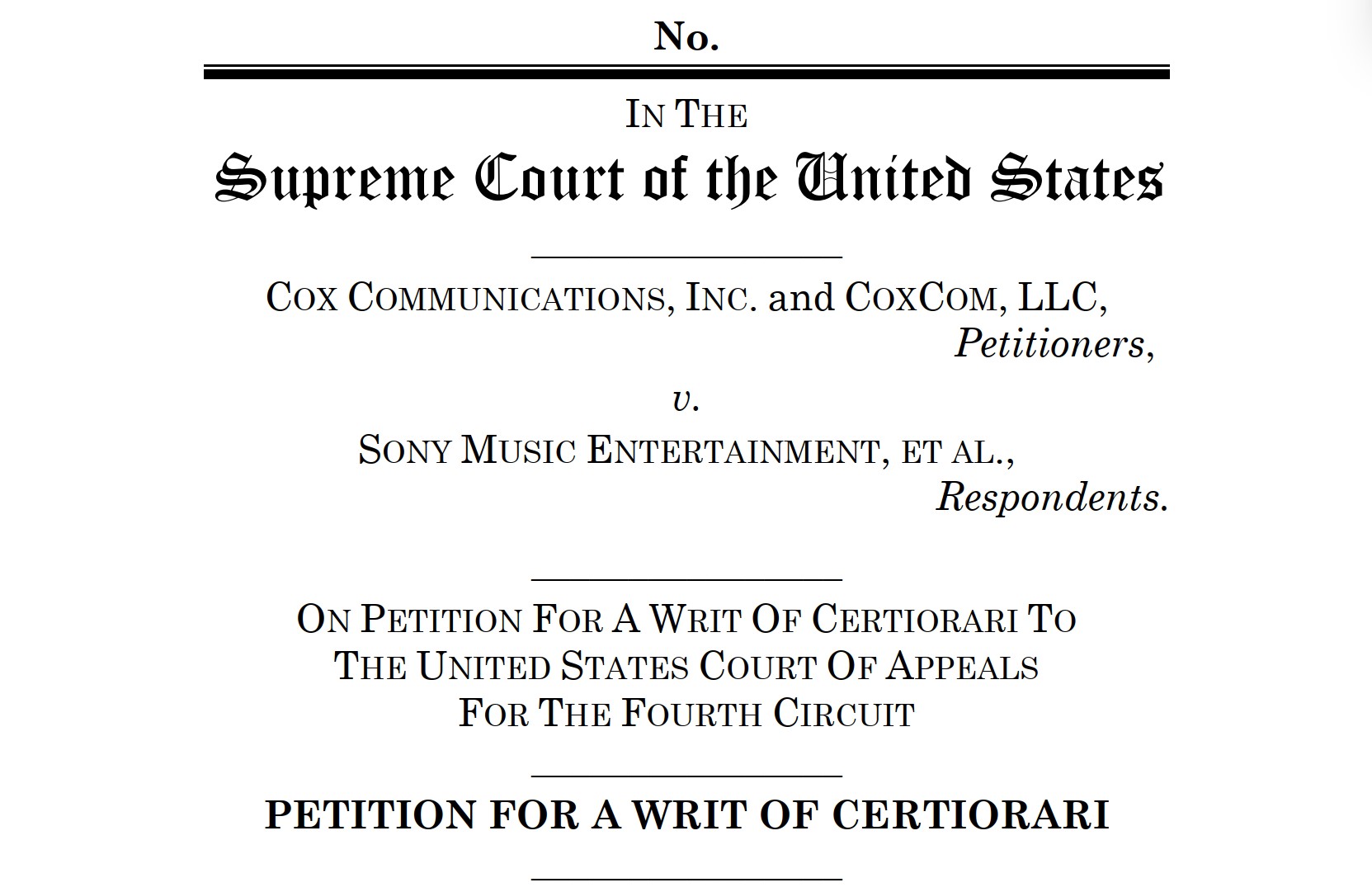Click the italic word "Respondents"
This screenshot has height=892, width=1372.
coord(1047,498)
